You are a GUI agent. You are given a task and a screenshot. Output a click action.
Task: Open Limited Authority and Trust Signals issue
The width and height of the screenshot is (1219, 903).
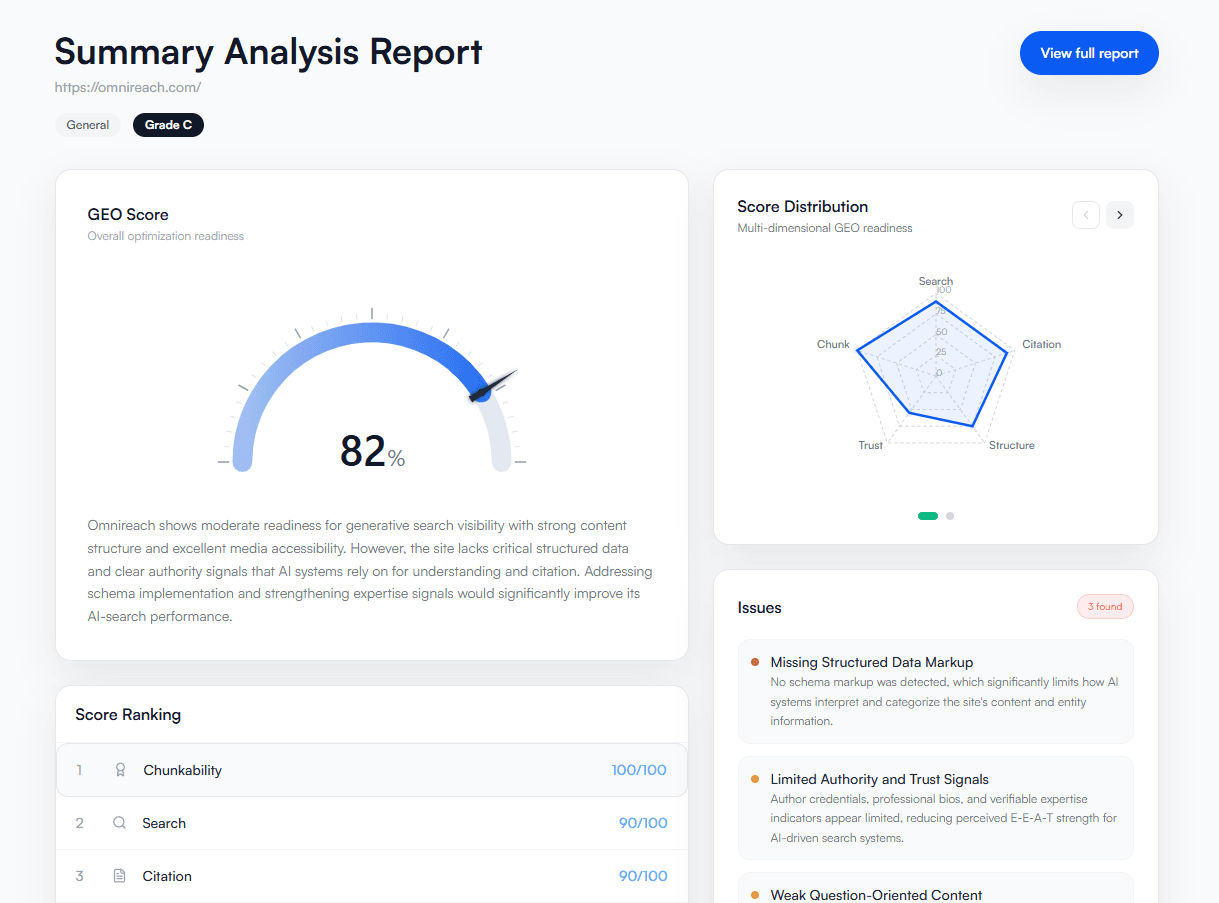coord(936,808)
